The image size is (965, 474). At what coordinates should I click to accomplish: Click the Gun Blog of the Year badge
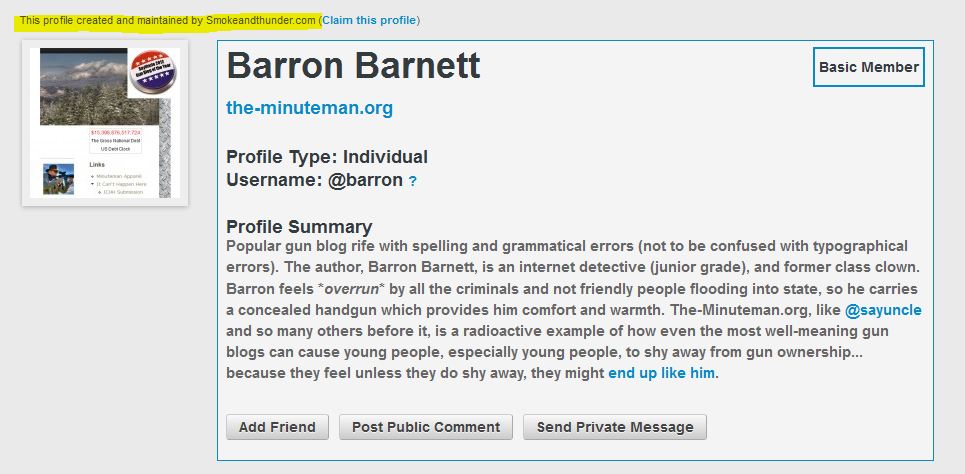pos(154,72)
